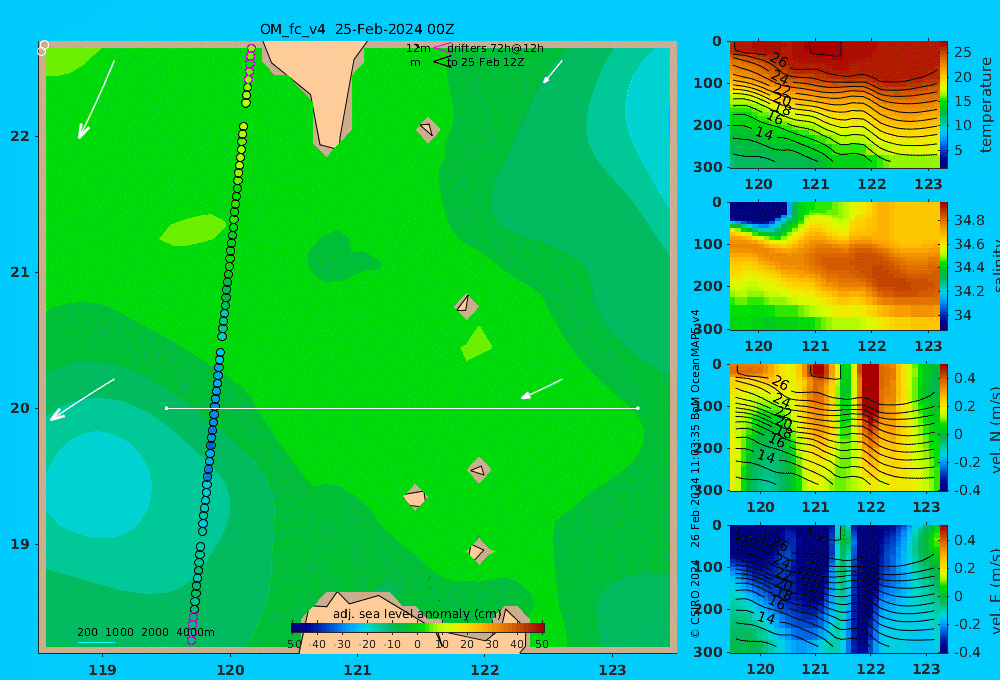This screenshot has width=1000, height=680.
Task: Click the small island near 122E, 19N
Action: [478, 551]
